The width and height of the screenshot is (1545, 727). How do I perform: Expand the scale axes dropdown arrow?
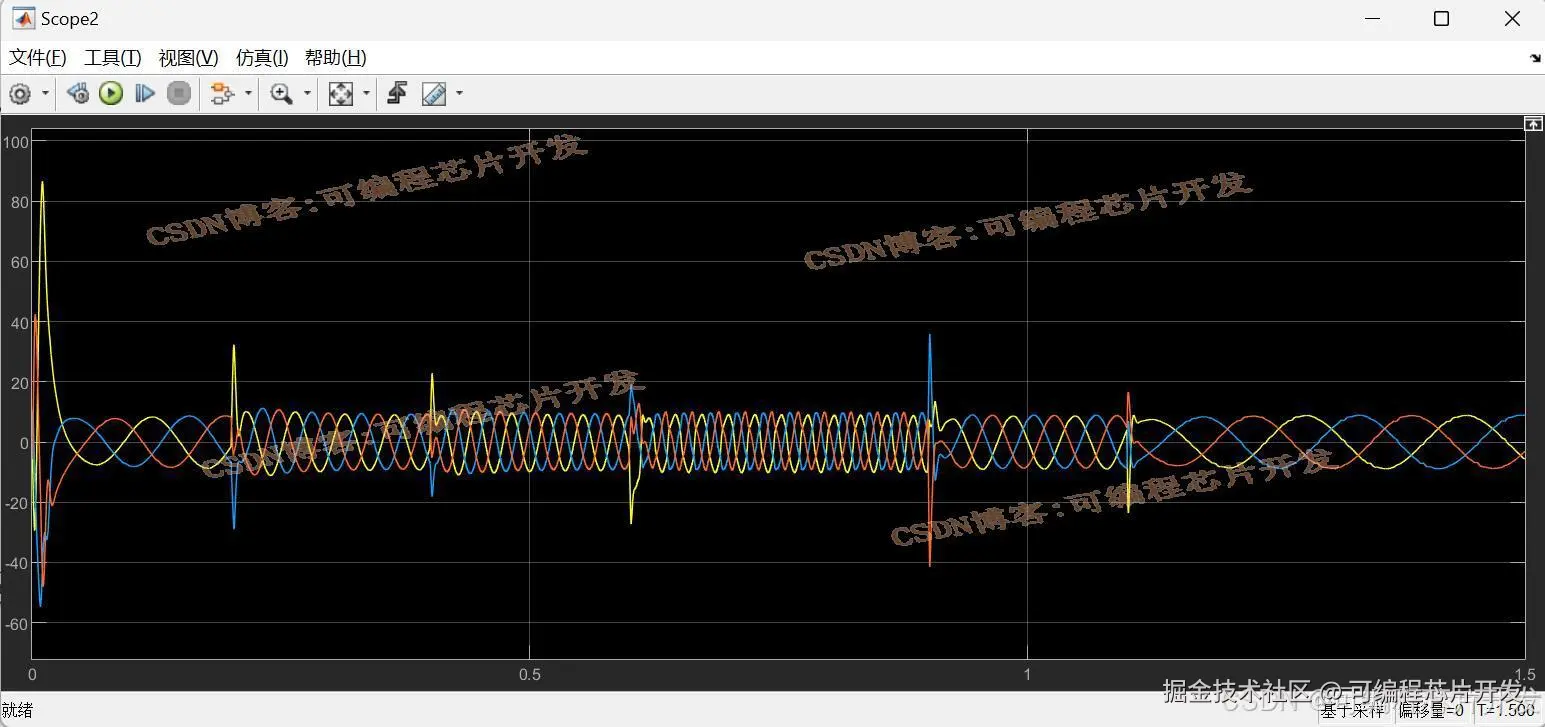coord(366,94)
